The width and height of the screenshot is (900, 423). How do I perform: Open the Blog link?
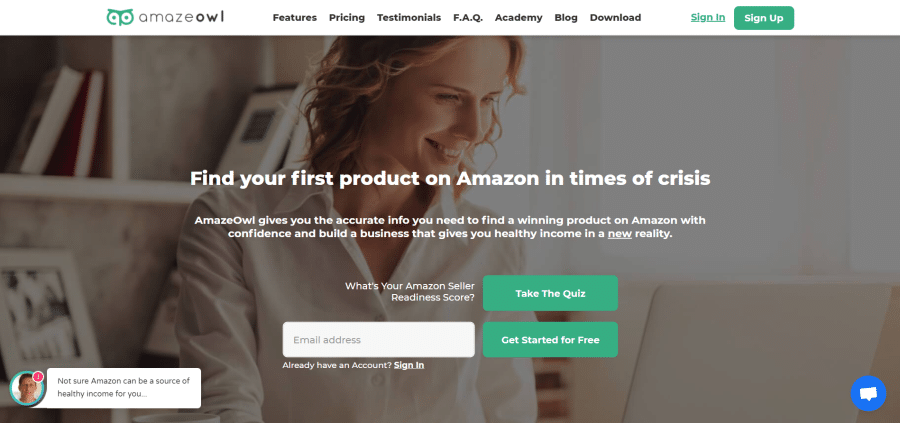[566, 18]
